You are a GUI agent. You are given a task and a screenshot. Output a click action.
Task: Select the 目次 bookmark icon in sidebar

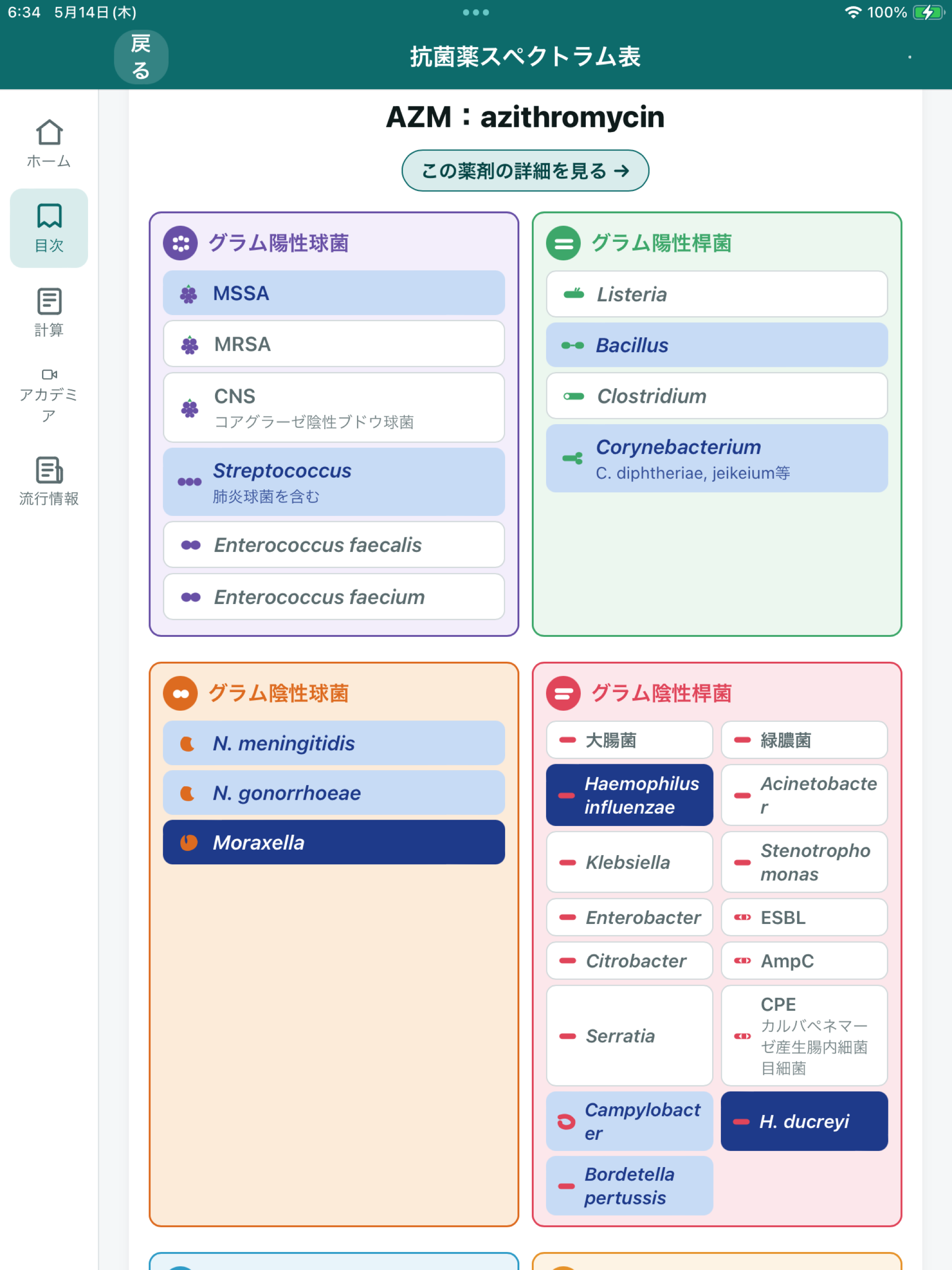coord(49,216)
